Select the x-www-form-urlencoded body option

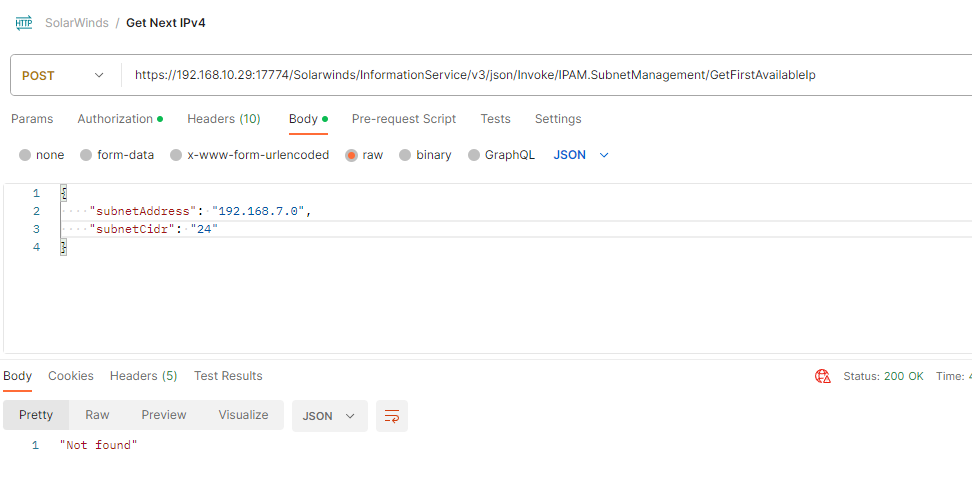point(250,155)
